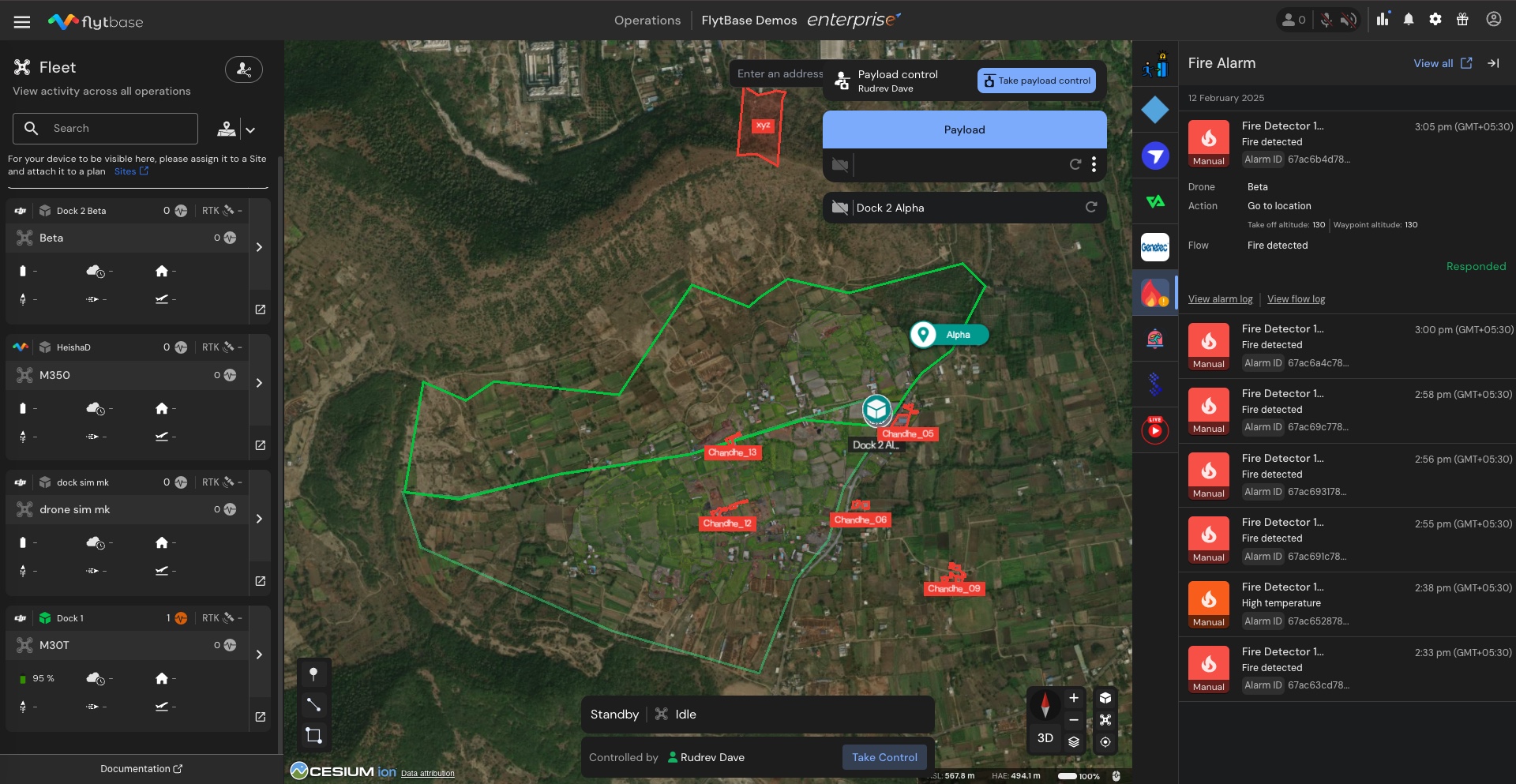
Task: Open the live stream icon in sidebar
Action: (1154, 430)
